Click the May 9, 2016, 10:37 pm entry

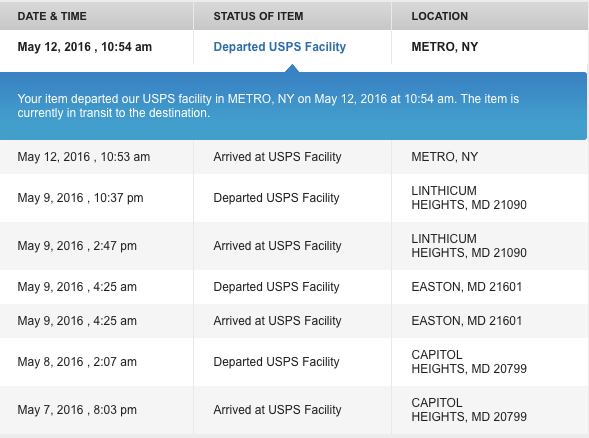80,198
